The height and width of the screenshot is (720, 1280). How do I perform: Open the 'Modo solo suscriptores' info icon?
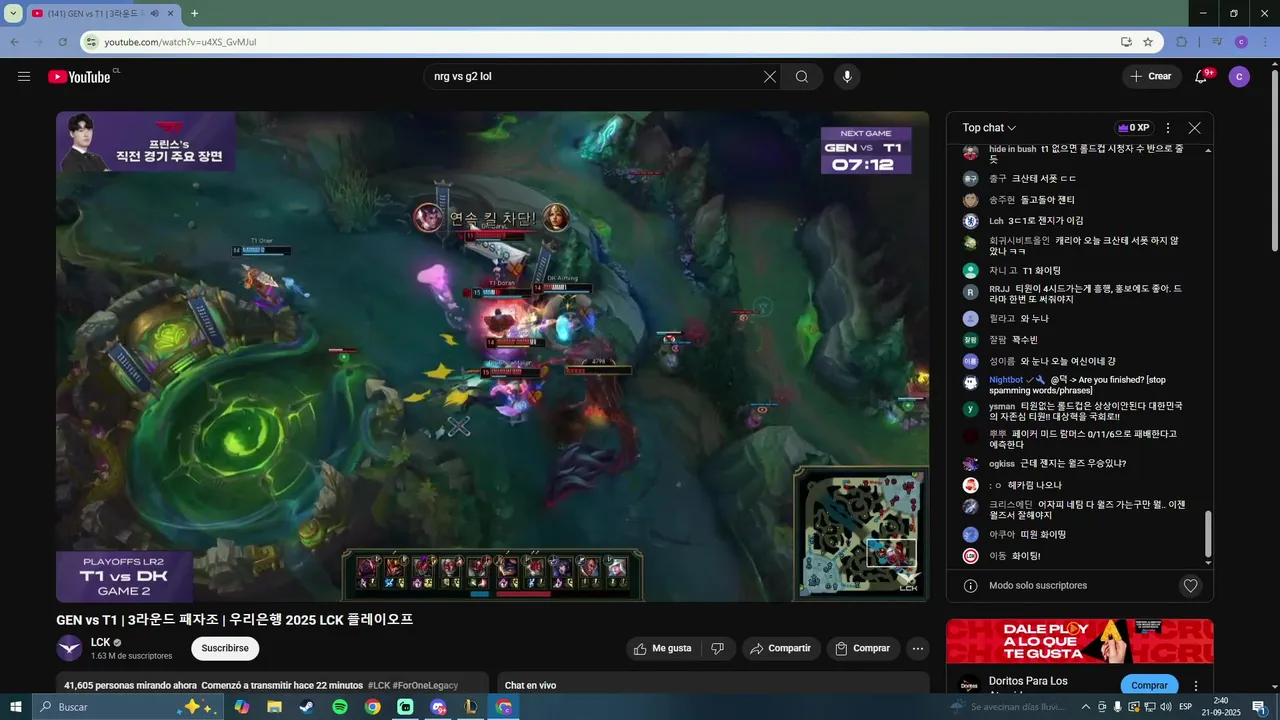970,586
